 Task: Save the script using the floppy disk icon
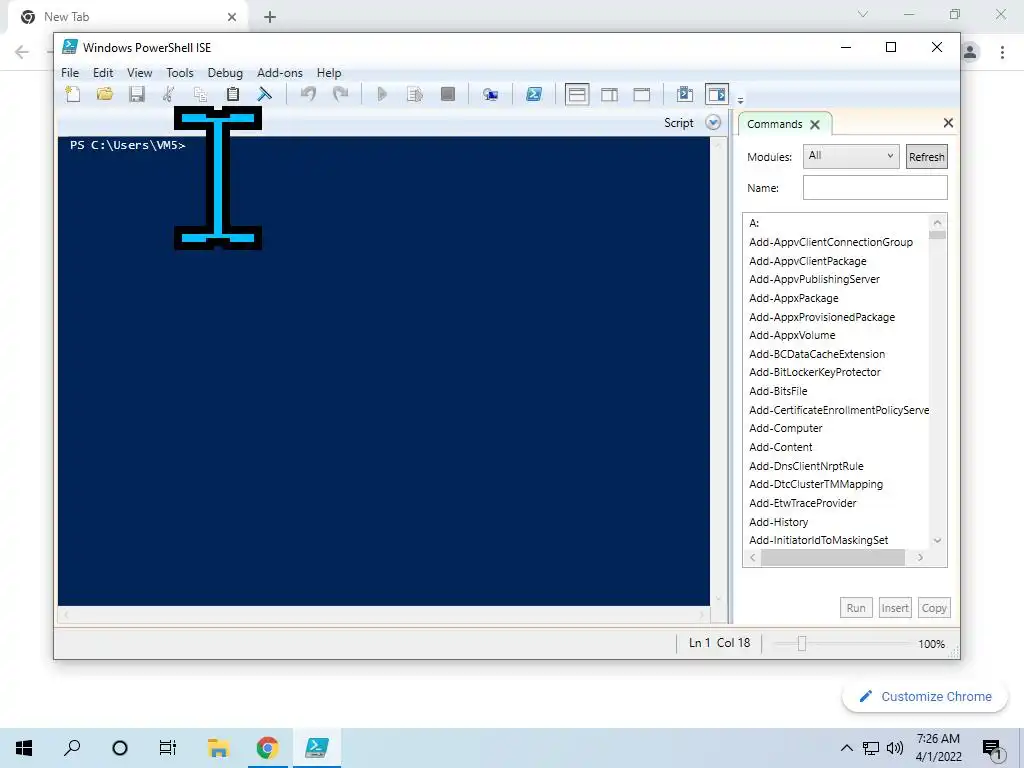tap(136, 94)
